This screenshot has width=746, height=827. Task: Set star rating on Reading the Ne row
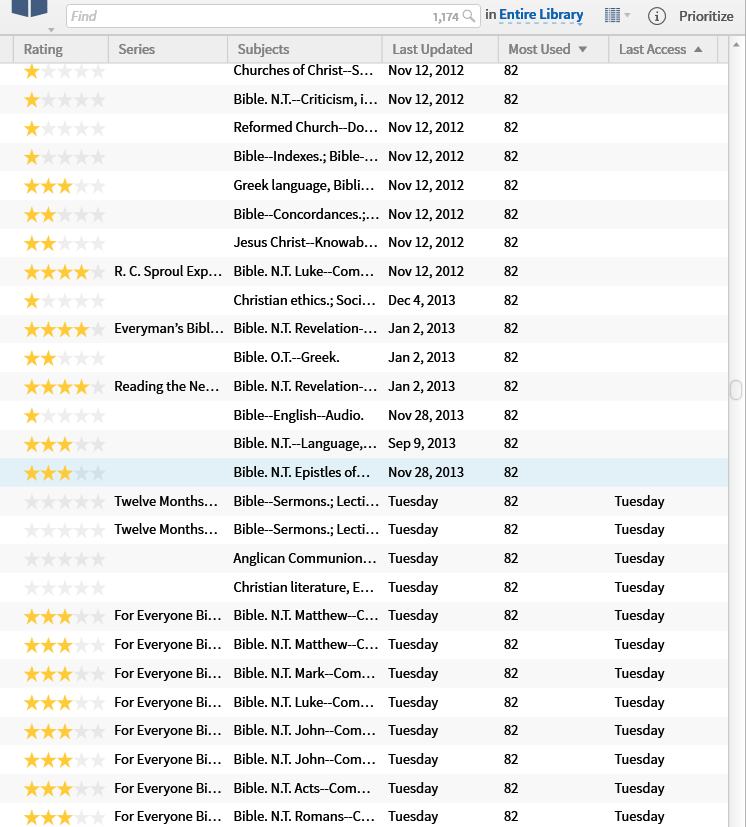[x=64, y=387]
